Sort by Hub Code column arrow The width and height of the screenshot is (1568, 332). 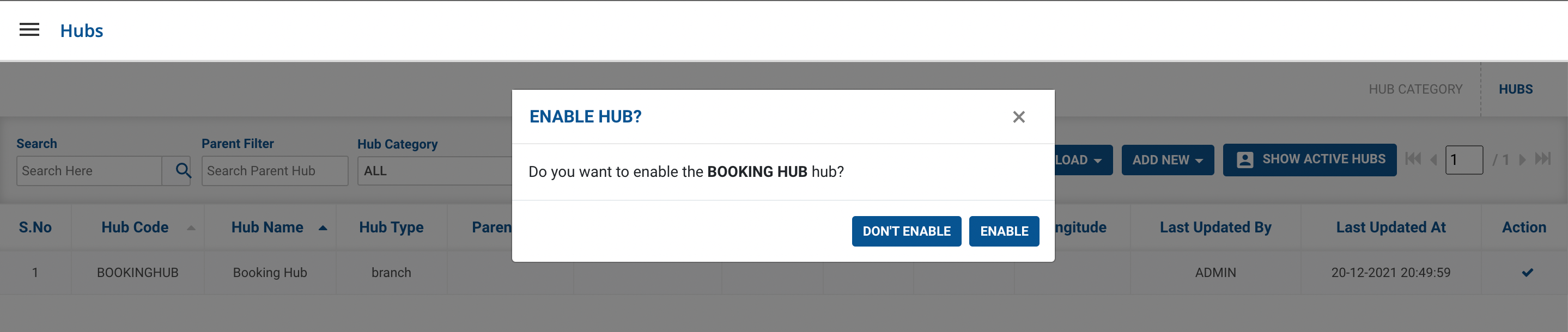coord(191,228)
